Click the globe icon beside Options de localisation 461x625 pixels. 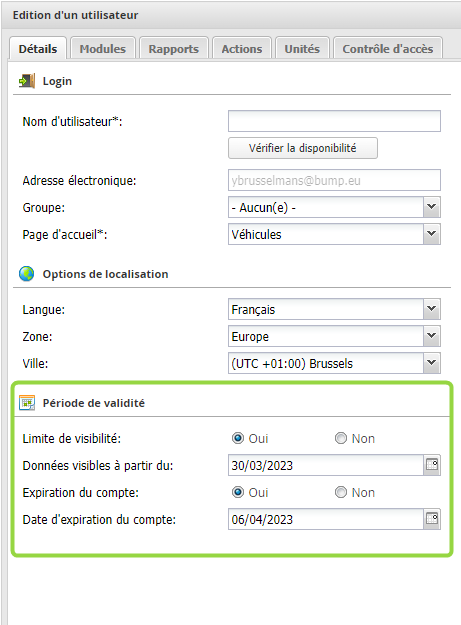click(27, 274)
